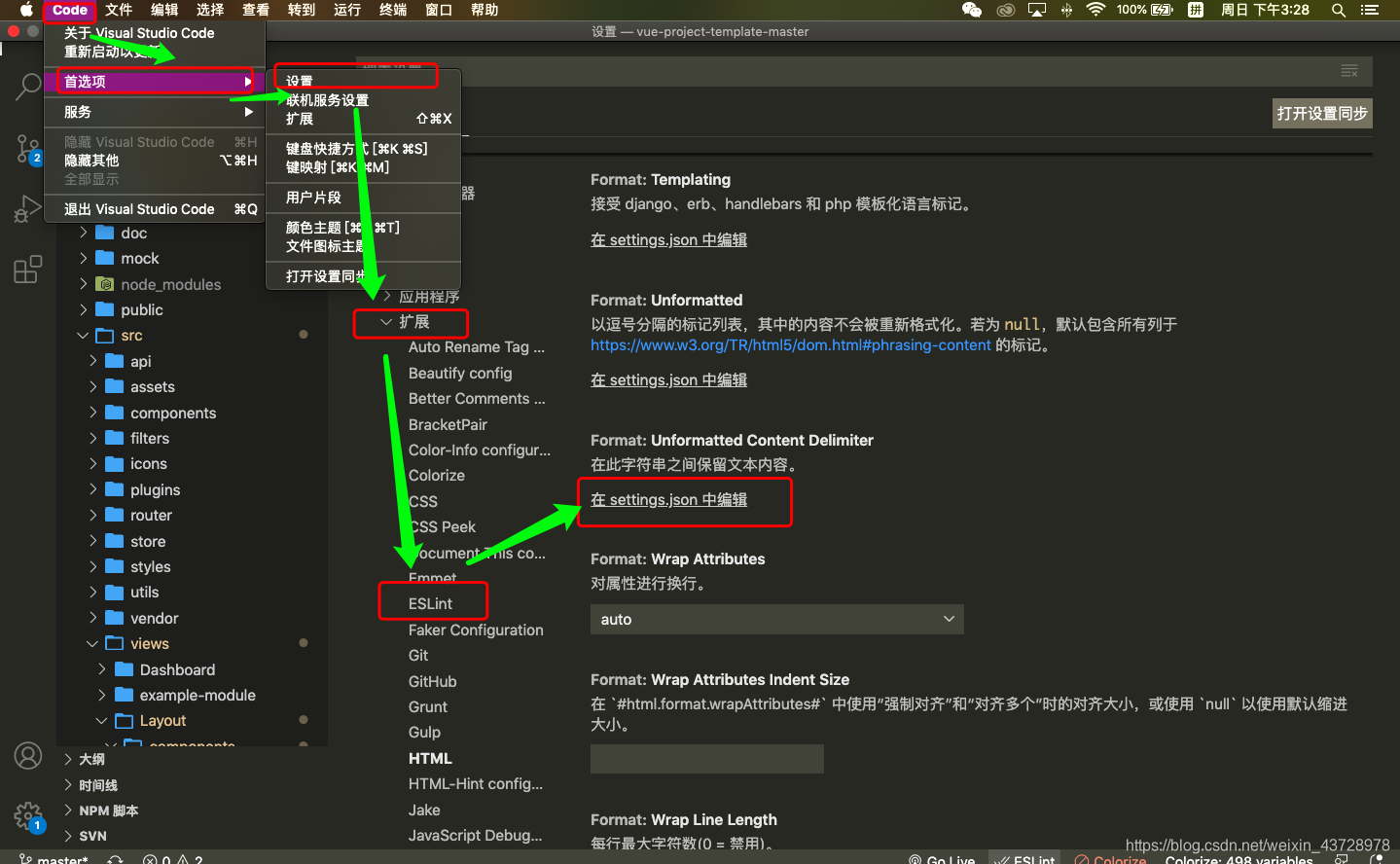Expand the NPM 脚本 panel
Screen dimensions: 1400x864
point(68,810)
